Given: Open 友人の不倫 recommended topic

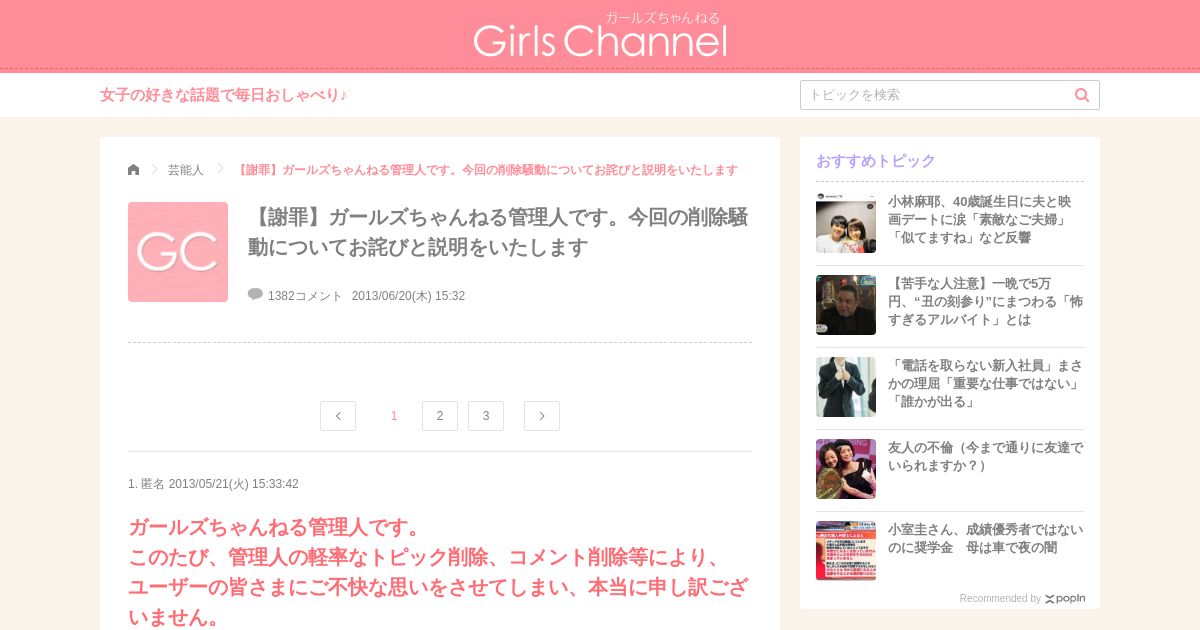Looking at the screenshot, I should tap(985, 457).
